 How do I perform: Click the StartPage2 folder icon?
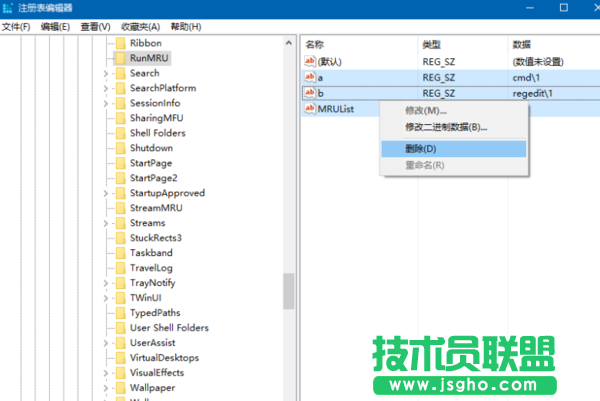pyautogui.click(x=121, y=178)
